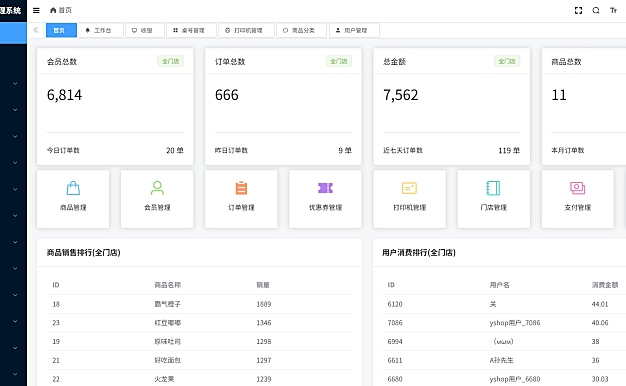
Task: Click user name yshop用户_7086
Action: coord(515,323)
